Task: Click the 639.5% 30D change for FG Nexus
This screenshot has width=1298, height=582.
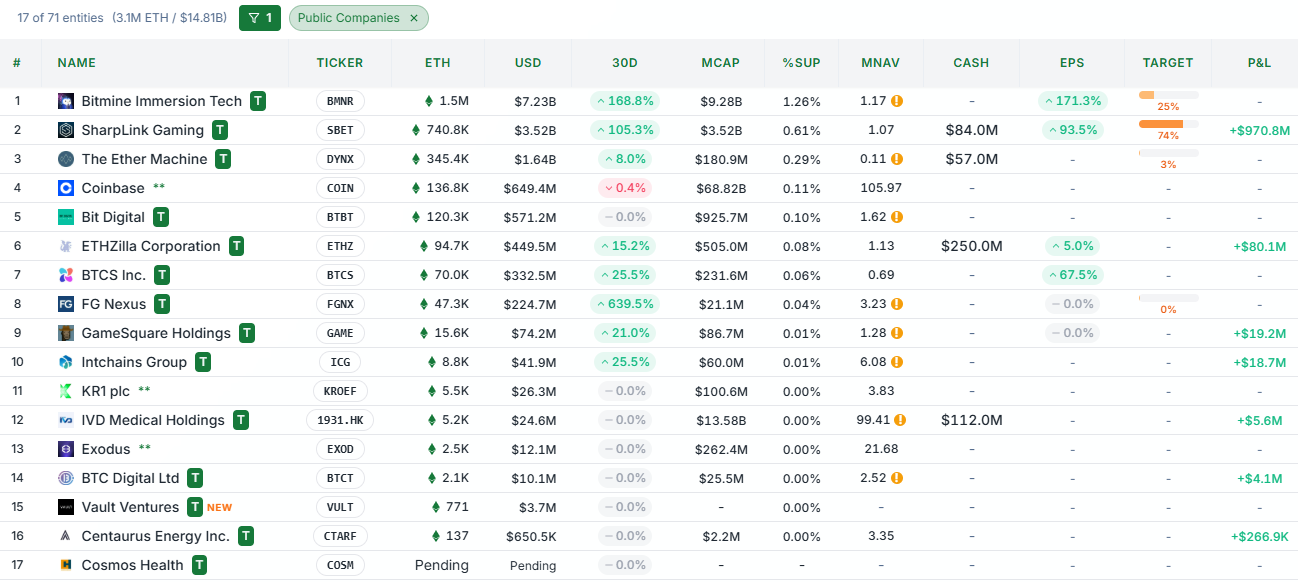Action: click(625, 304)
